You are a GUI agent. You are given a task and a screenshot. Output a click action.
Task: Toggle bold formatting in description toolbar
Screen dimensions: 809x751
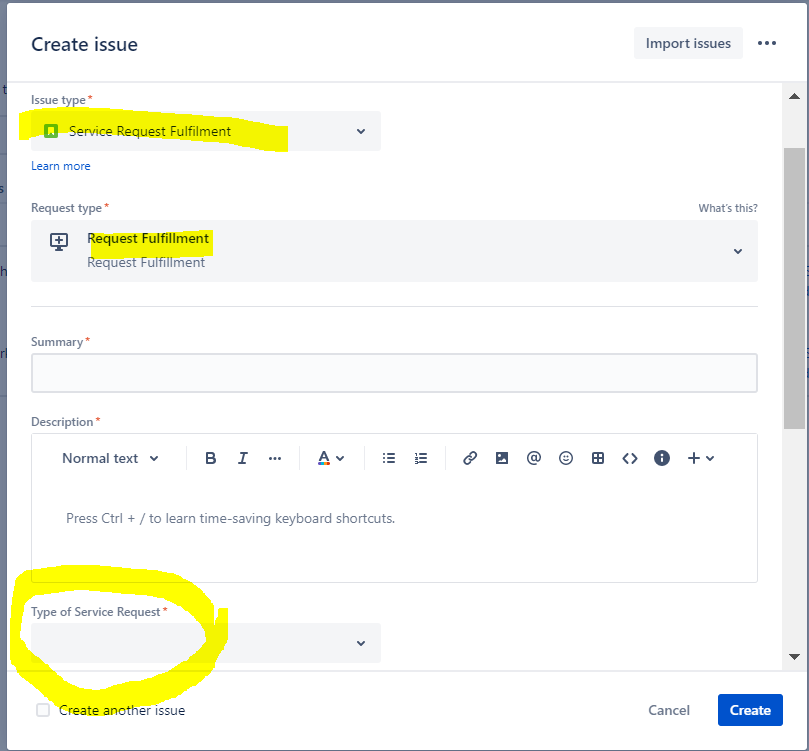click(x=211, y=458)
